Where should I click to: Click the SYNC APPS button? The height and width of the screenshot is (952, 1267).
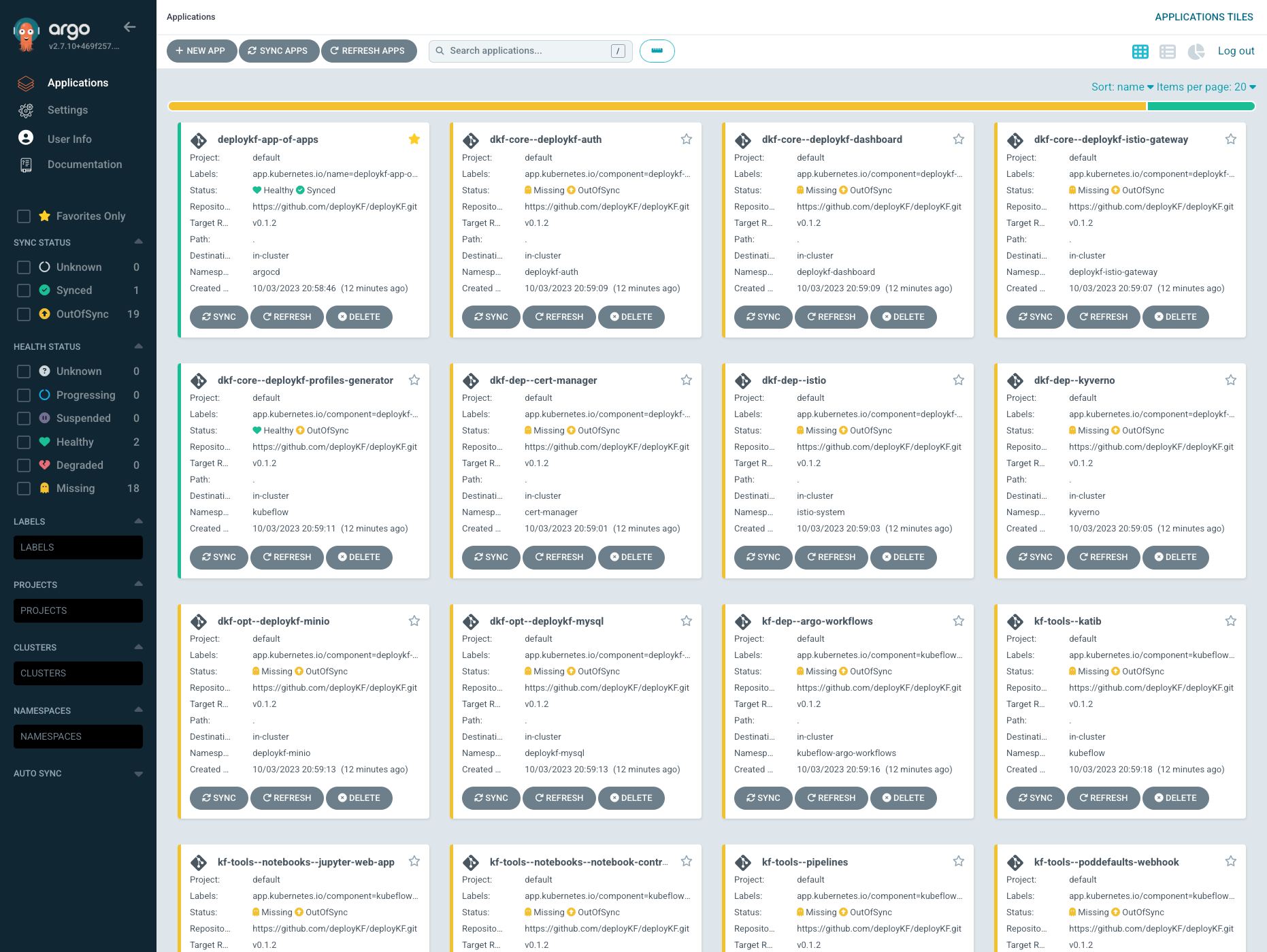point(278,51)
